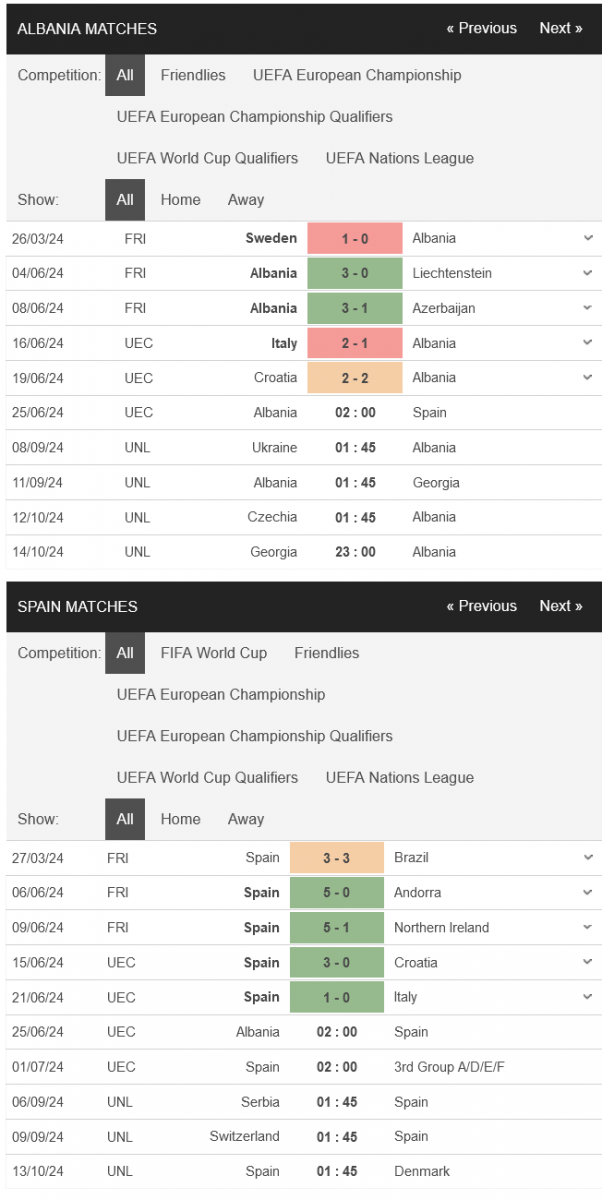Screen dimensions: 602x1200
Task: Open the 3-0 score of Albania vs Liechtenstein
Action: coord(355,273)
